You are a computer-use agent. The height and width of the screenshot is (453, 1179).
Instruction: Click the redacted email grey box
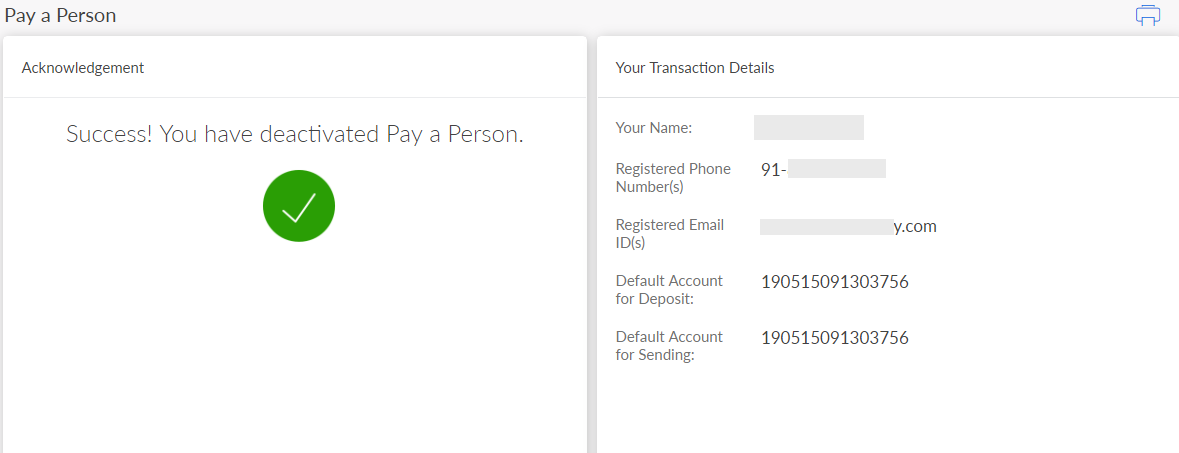[825, 227]
